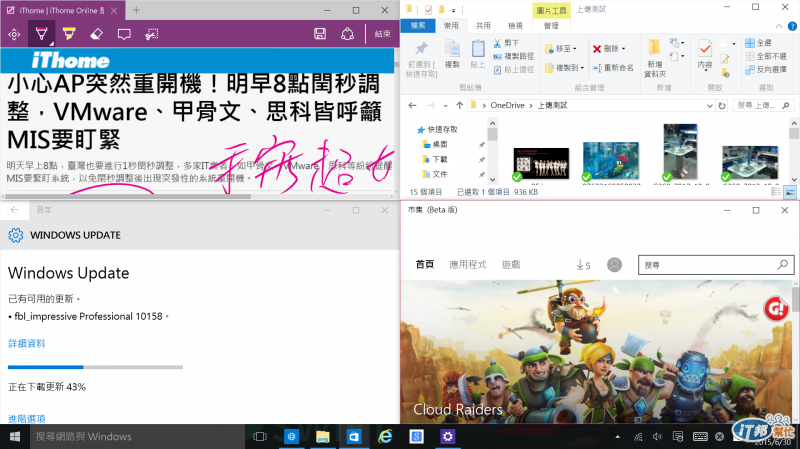This screenshot has width=800, height=449.
Task: Select 下載 in the navigation pane
Action: (x=435, y=159)
